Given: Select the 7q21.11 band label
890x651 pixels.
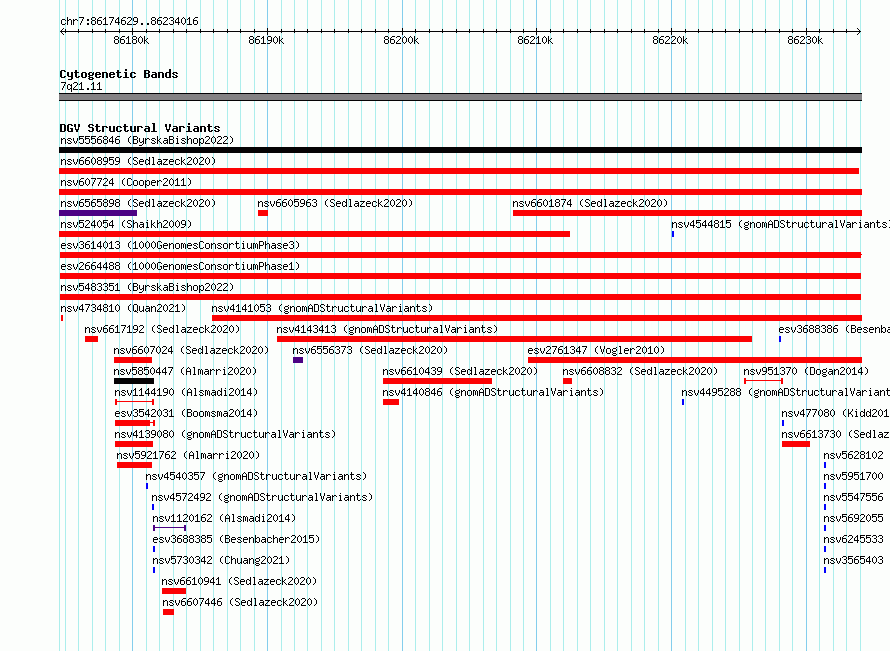Looking at the screenshot, I should [81, 86].
